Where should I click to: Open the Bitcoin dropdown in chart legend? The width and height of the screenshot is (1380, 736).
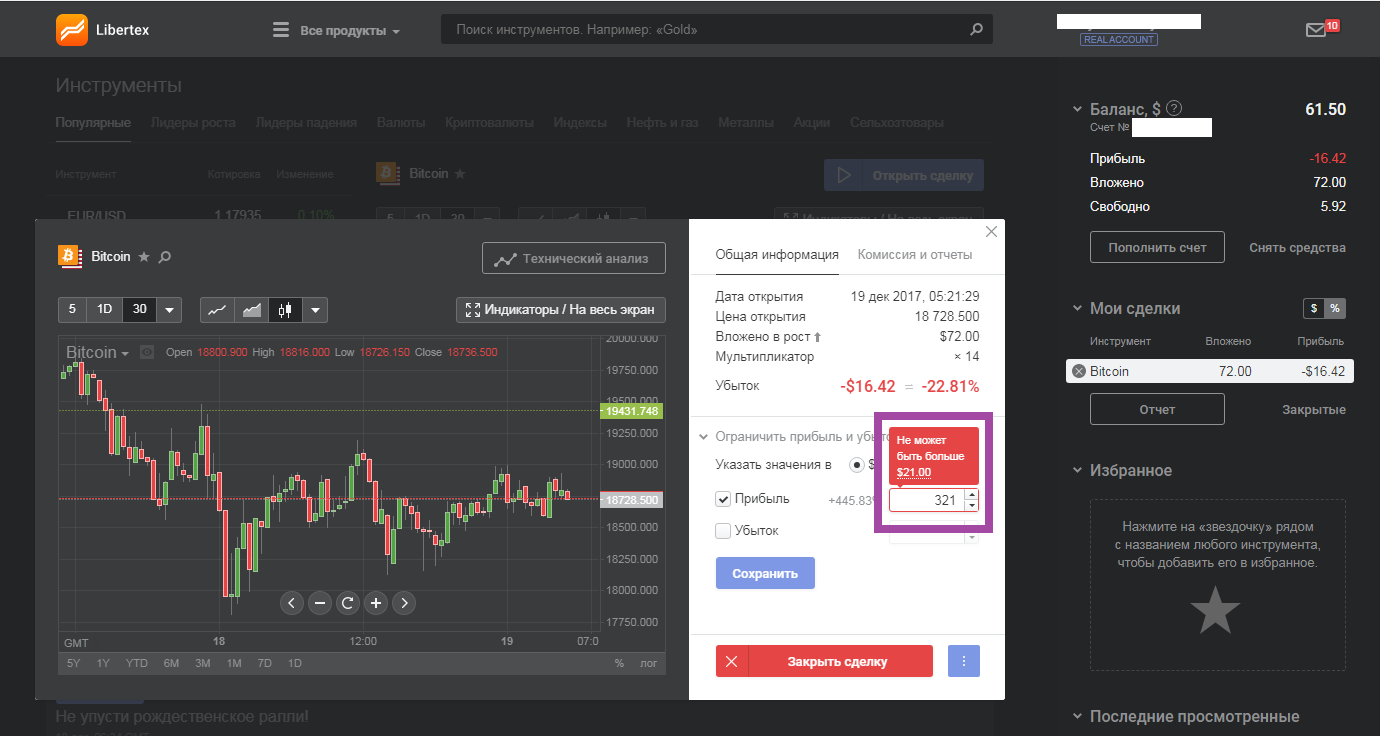click(98, 353)
